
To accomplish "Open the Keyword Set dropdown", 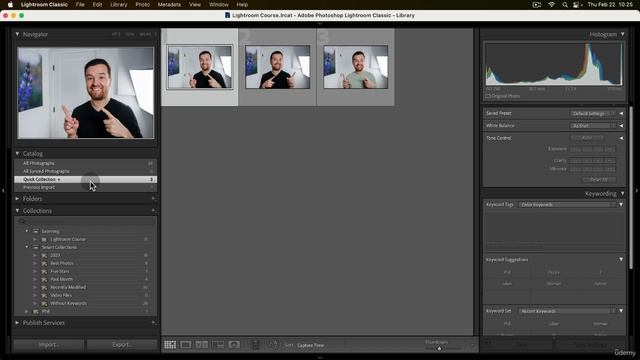I will click(567, 311).
